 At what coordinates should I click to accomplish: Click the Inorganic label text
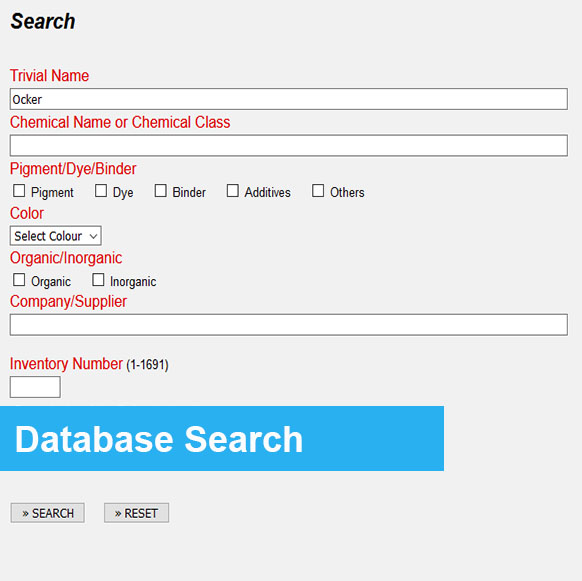click(133, 282)
